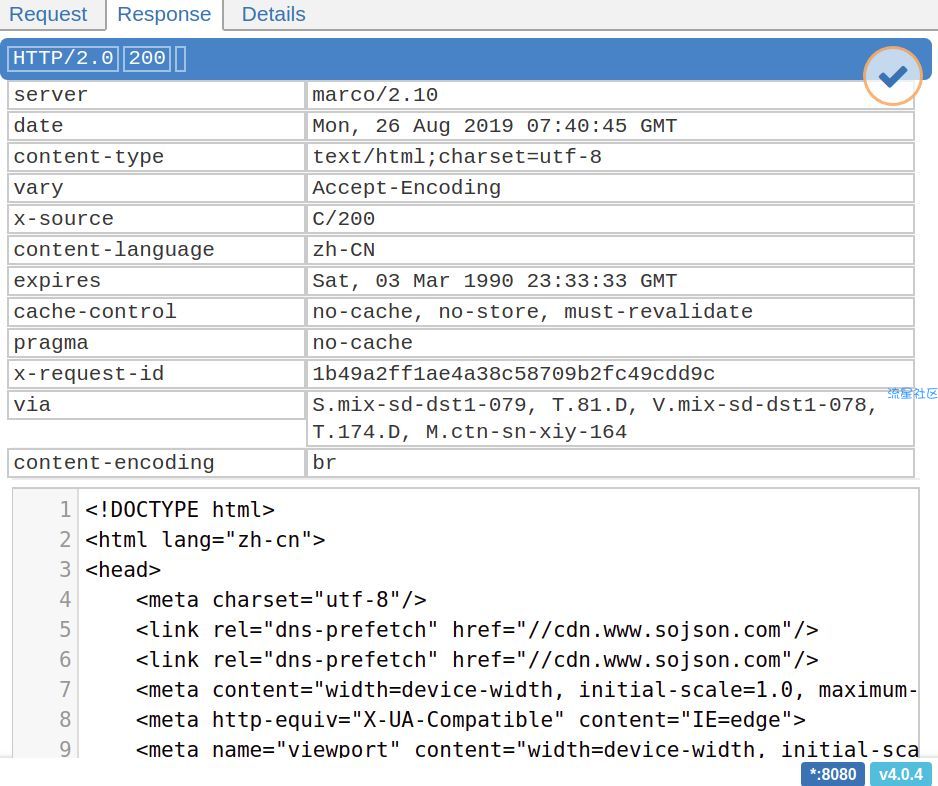Select the Response tab
Screen dimensions: 938x786
point(164,14)
